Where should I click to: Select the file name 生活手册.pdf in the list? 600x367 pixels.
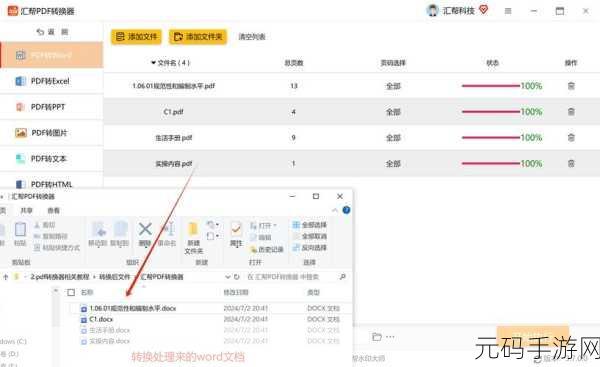pyautogui.click(x=173, y=138)
